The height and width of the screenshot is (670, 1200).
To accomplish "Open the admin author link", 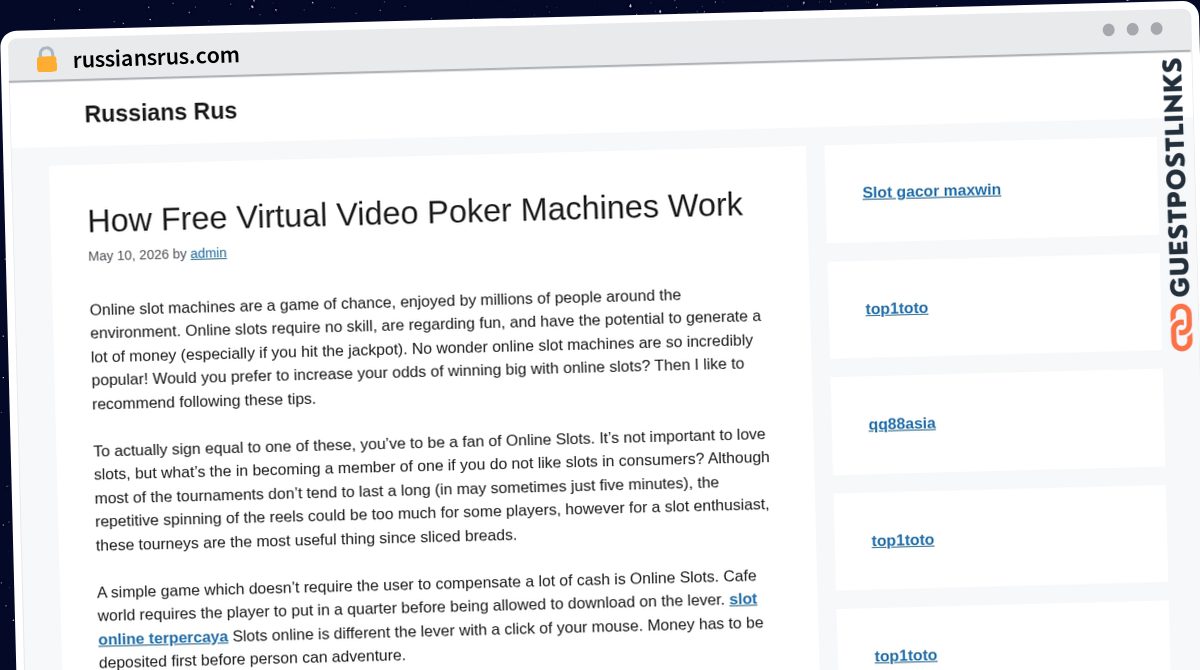I will coord(209,253).
